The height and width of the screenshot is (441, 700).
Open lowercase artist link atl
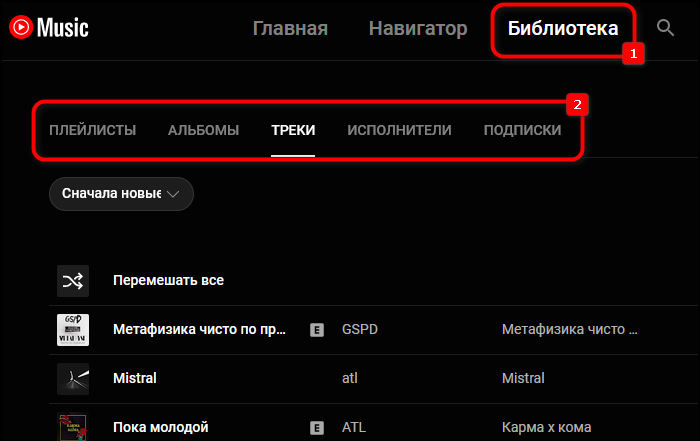pos(350,378)
